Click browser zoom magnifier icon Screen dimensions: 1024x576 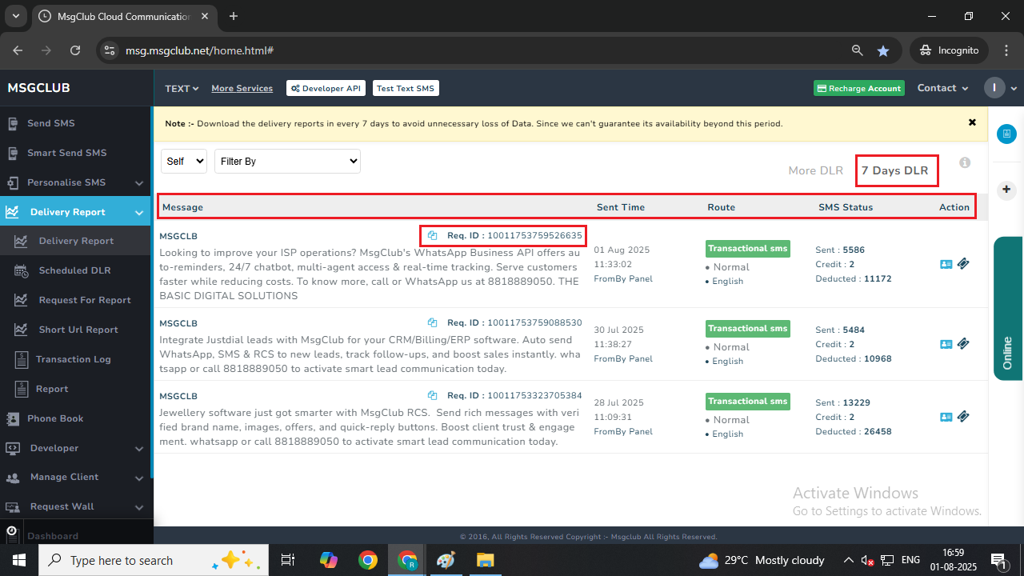(857, 50)
